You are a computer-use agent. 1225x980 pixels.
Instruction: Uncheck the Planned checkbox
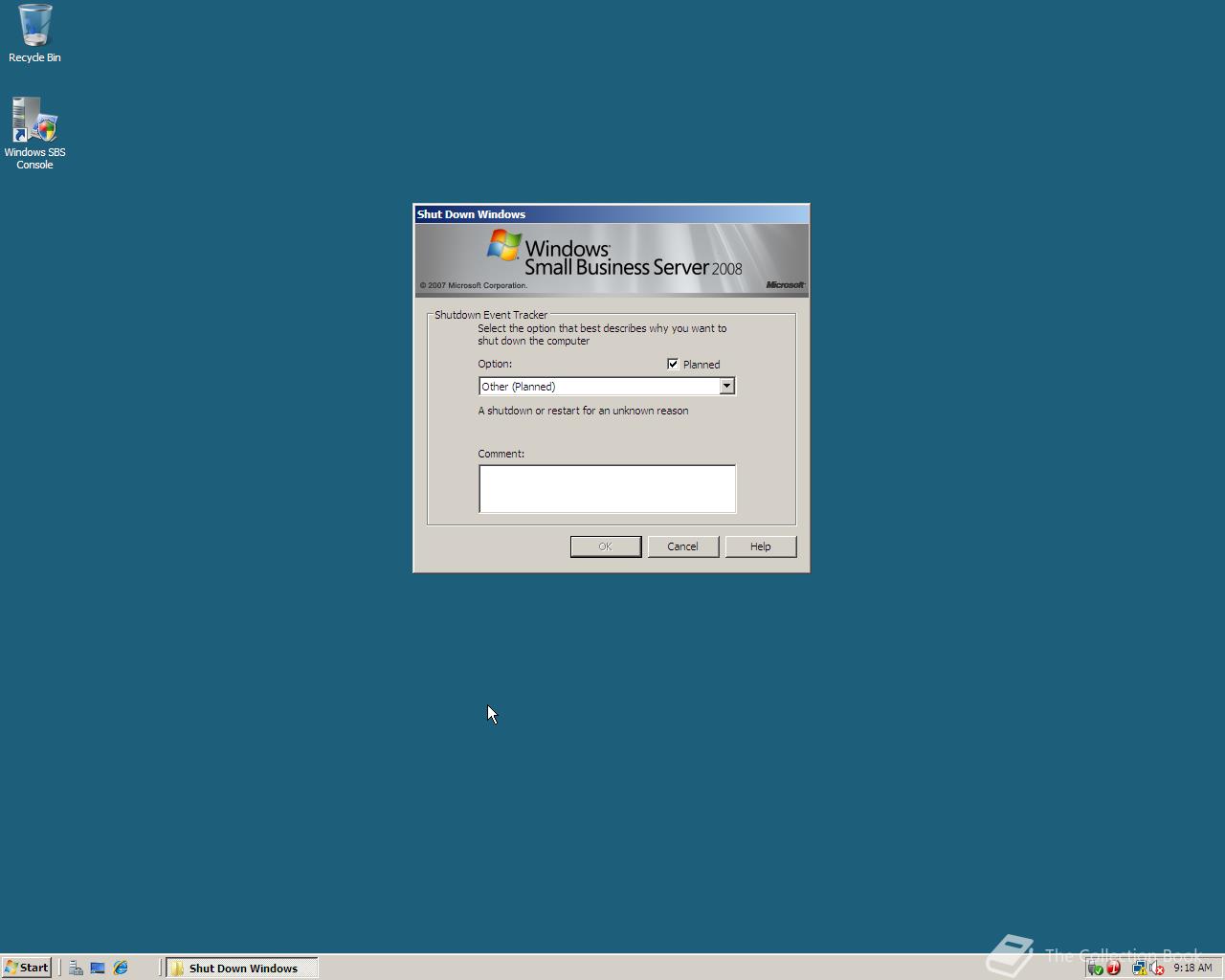tap(673, 364)
